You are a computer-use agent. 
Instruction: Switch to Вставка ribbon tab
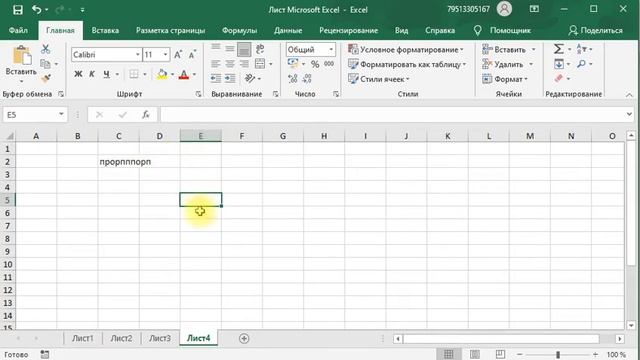[x=105, y=31]
